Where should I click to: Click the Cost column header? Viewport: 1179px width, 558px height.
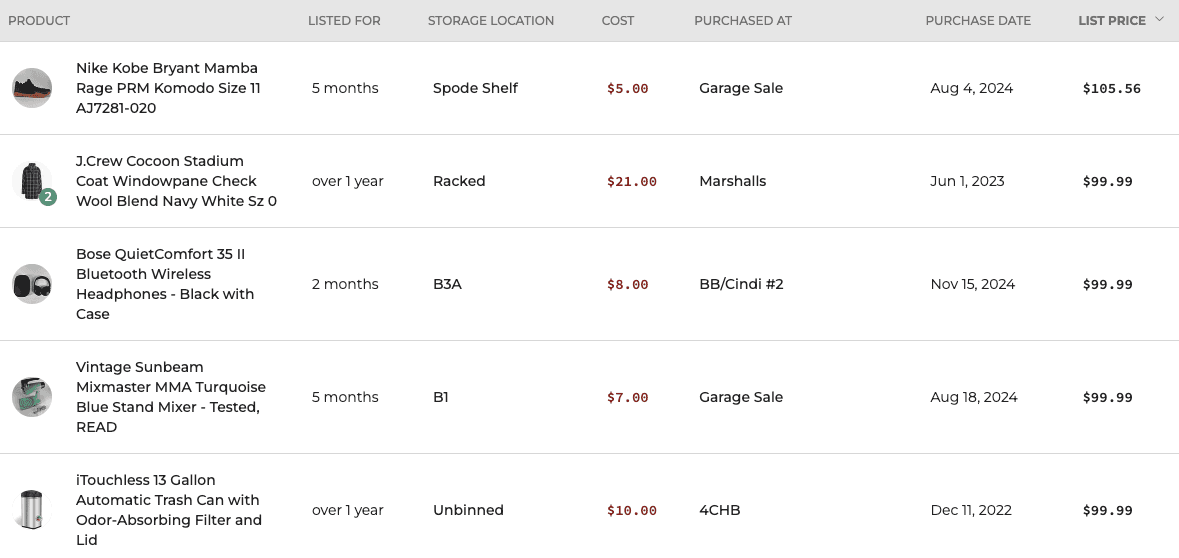pyautogui.click(x=618, y=20)
